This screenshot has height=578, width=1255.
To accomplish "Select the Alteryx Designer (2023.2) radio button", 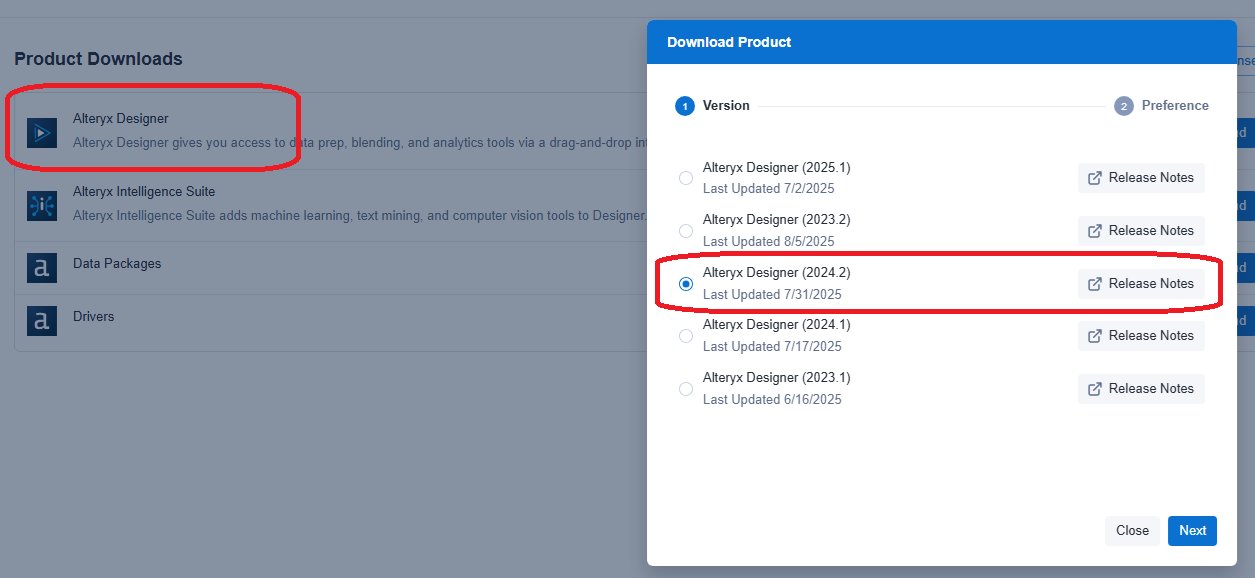I will 686,230.
